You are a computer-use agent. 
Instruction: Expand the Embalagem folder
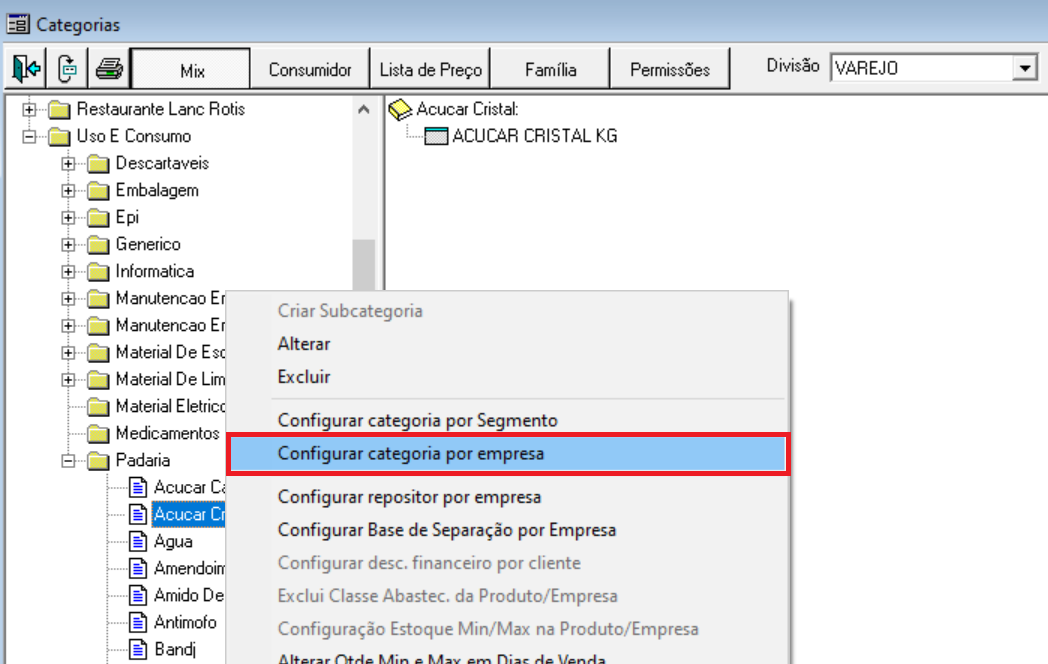[68, 191]
